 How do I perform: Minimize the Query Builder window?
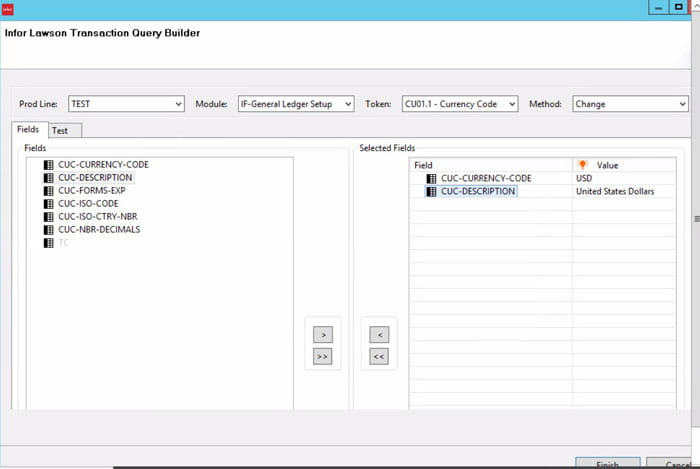[658, 8]
